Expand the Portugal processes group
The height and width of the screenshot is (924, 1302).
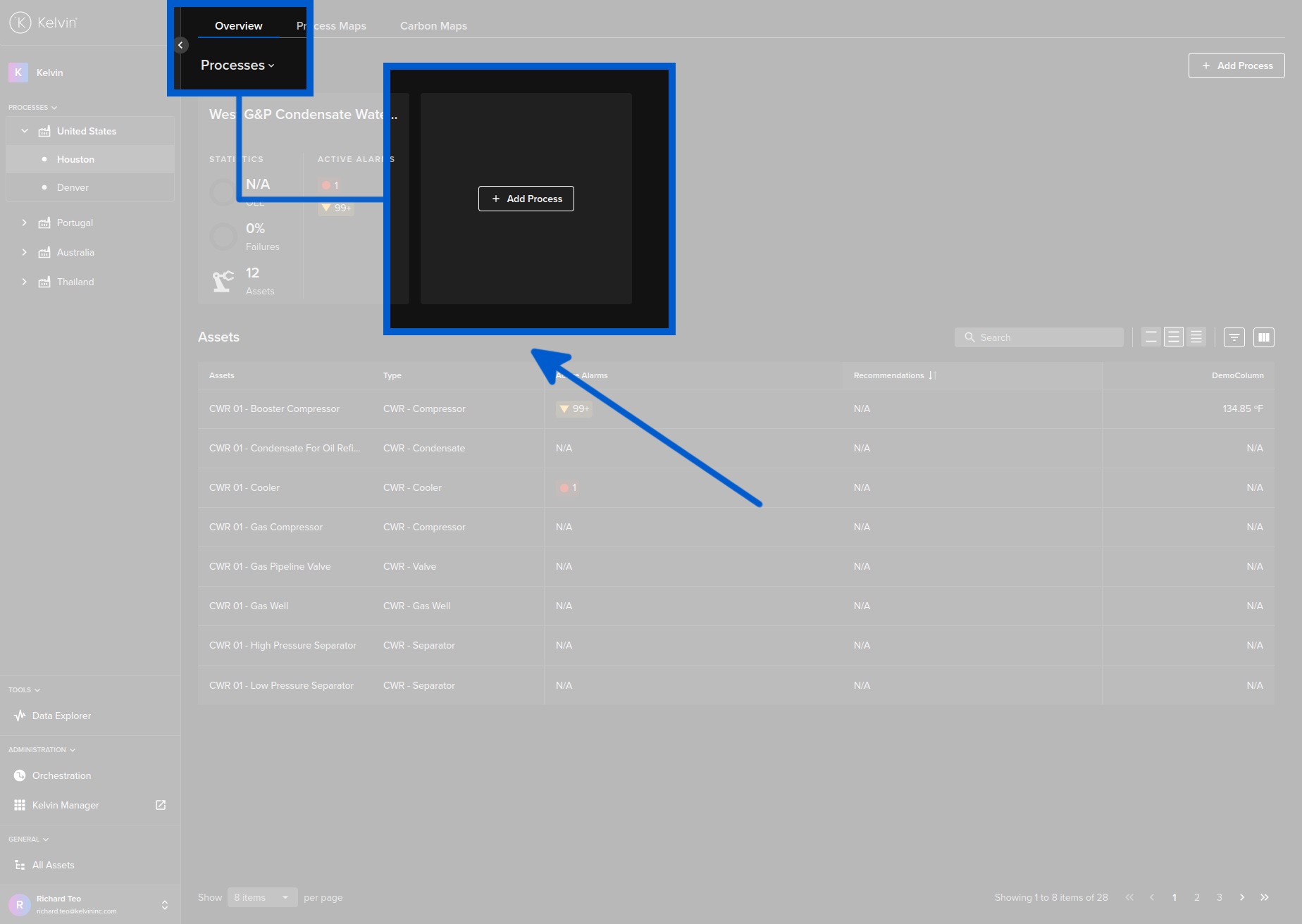tap(25, 223)
